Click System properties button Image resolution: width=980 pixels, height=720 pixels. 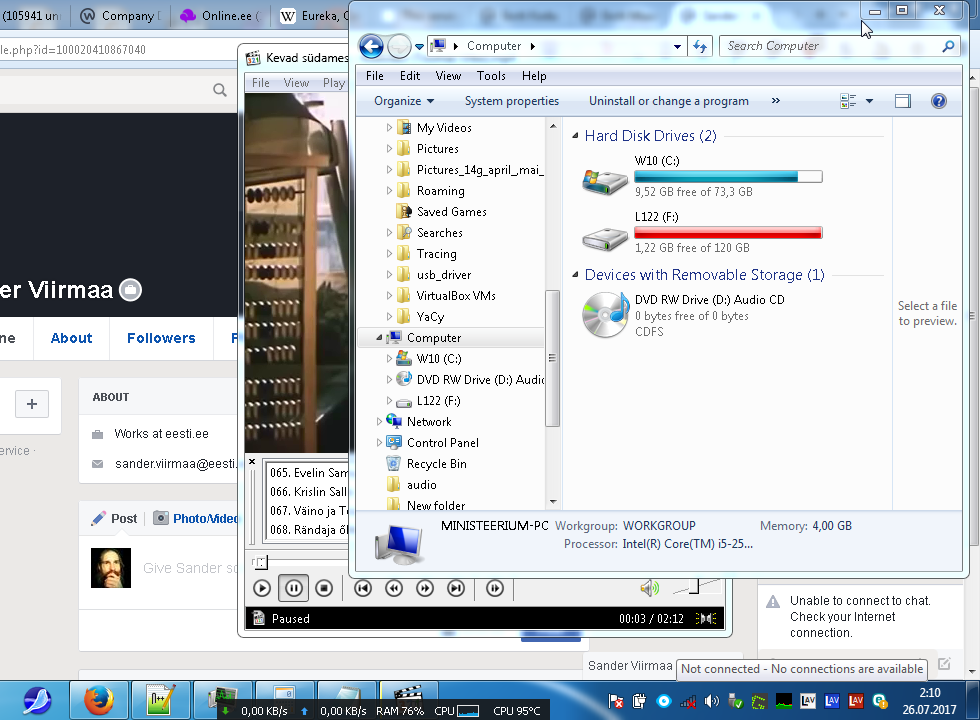click(x=511, y=101)
